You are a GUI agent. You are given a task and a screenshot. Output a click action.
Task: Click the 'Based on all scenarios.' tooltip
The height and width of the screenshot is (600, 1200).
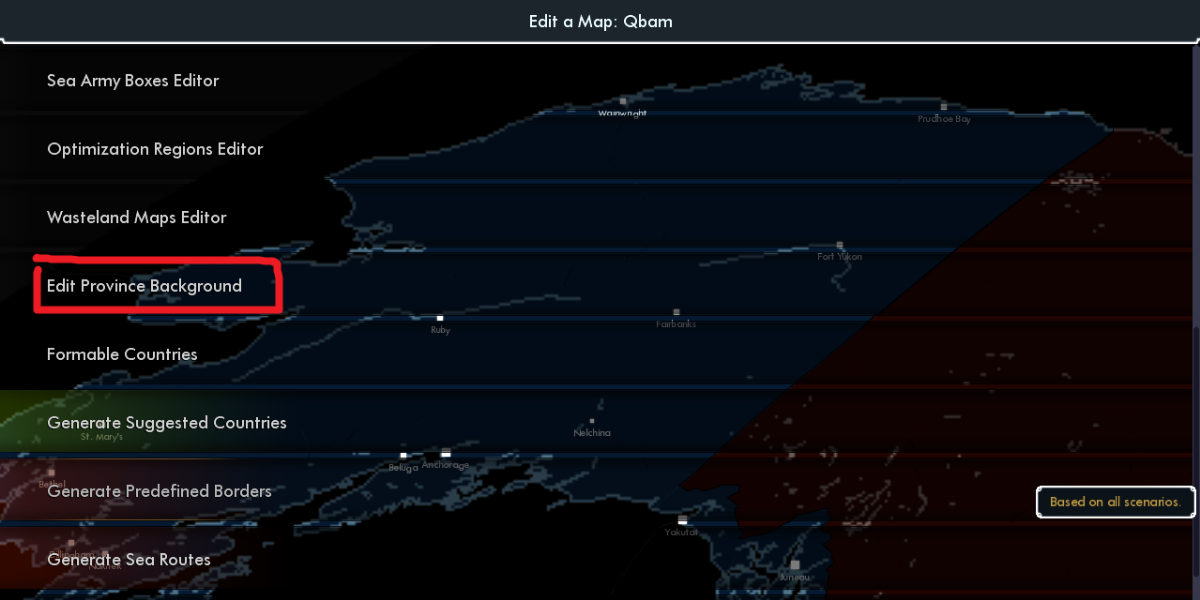click(x=1116, y=502)
